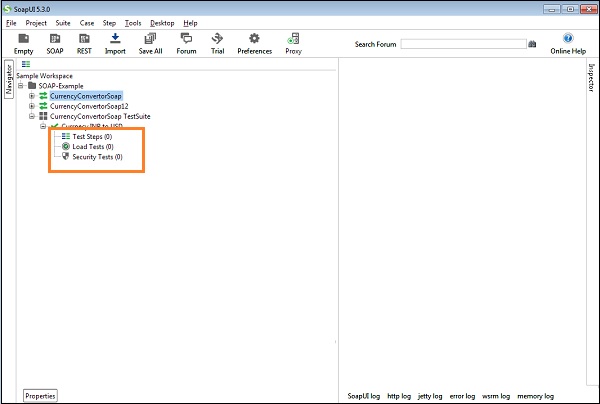Image resolution: width=600 pixels, height=404 pixels.
Task: Switch to the wsrm log tab
Action: coord(496,396)
